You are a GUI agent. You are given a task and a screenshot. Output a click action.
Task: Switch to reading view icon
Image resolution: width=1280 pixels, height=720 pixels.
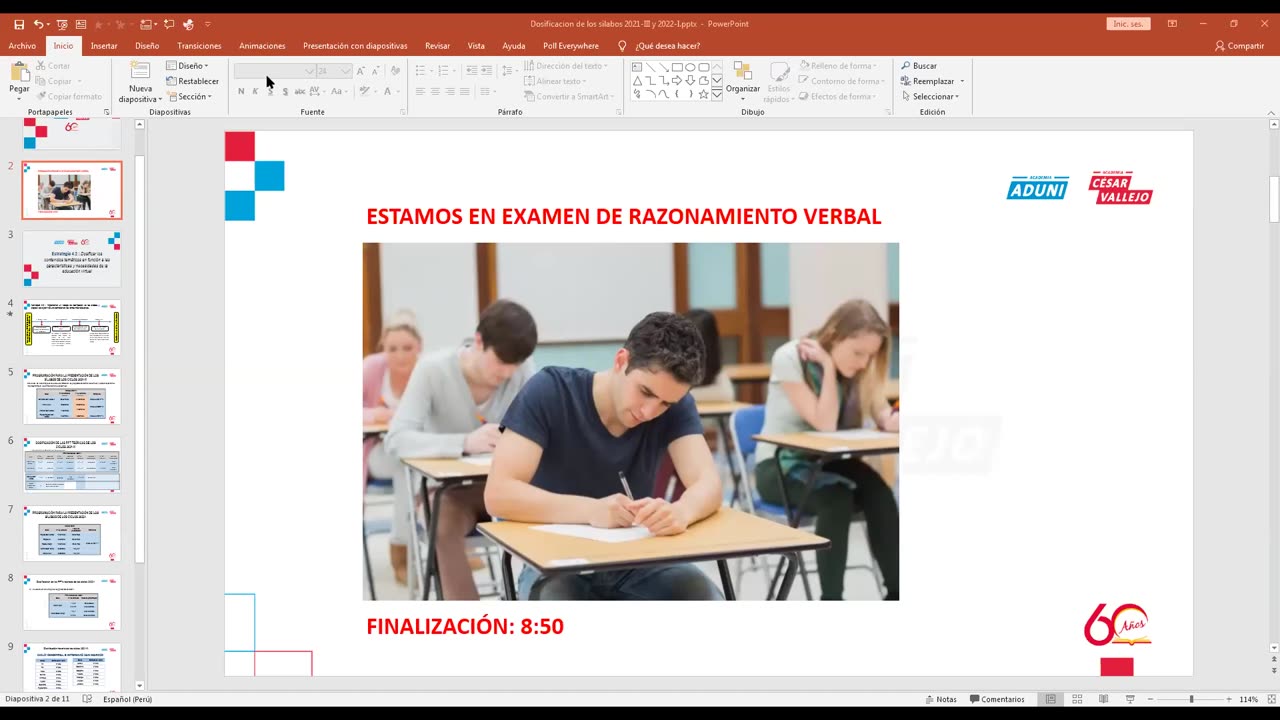(1103, 699)
